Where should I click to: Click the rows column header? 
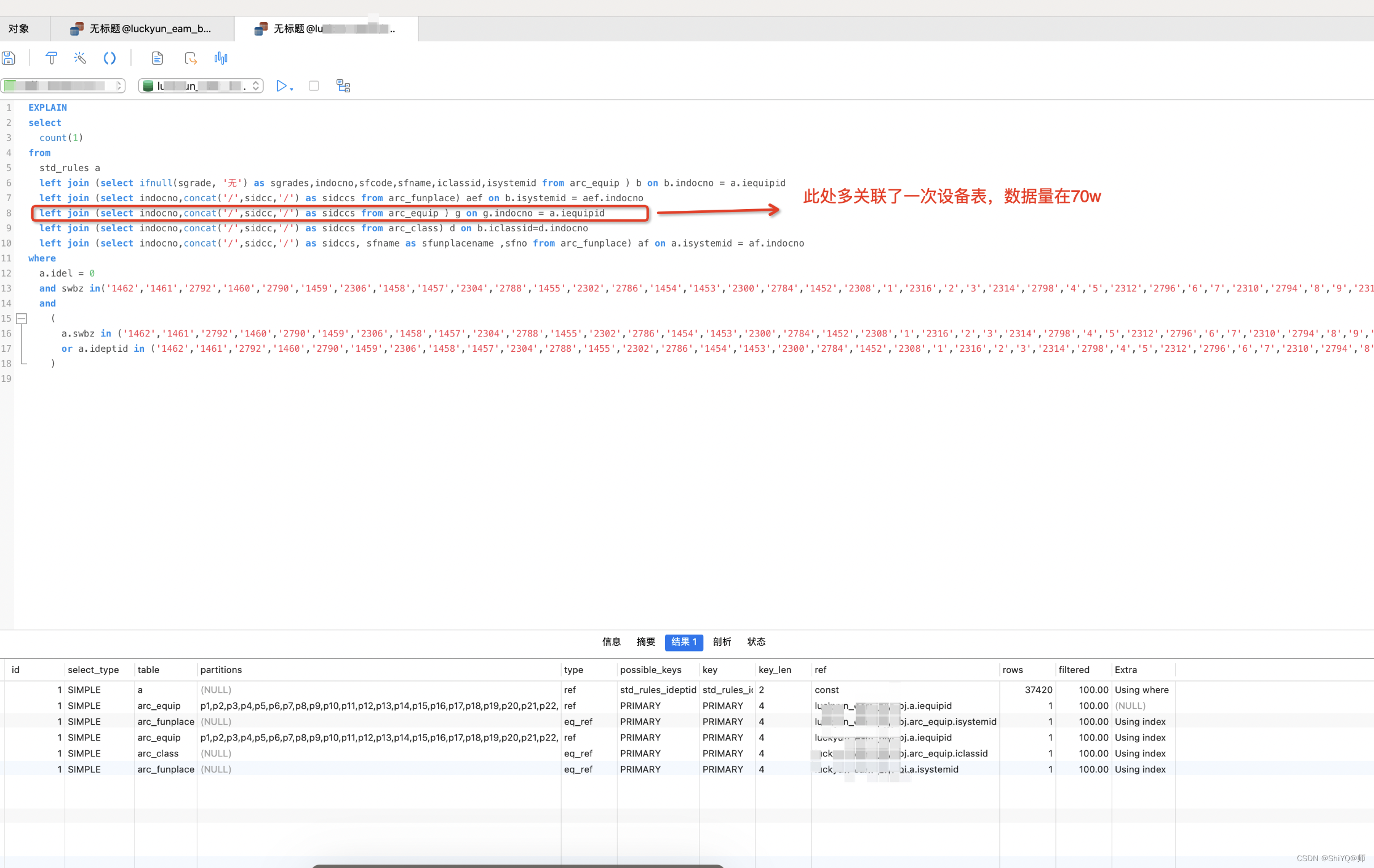[x=1027, y=670]
